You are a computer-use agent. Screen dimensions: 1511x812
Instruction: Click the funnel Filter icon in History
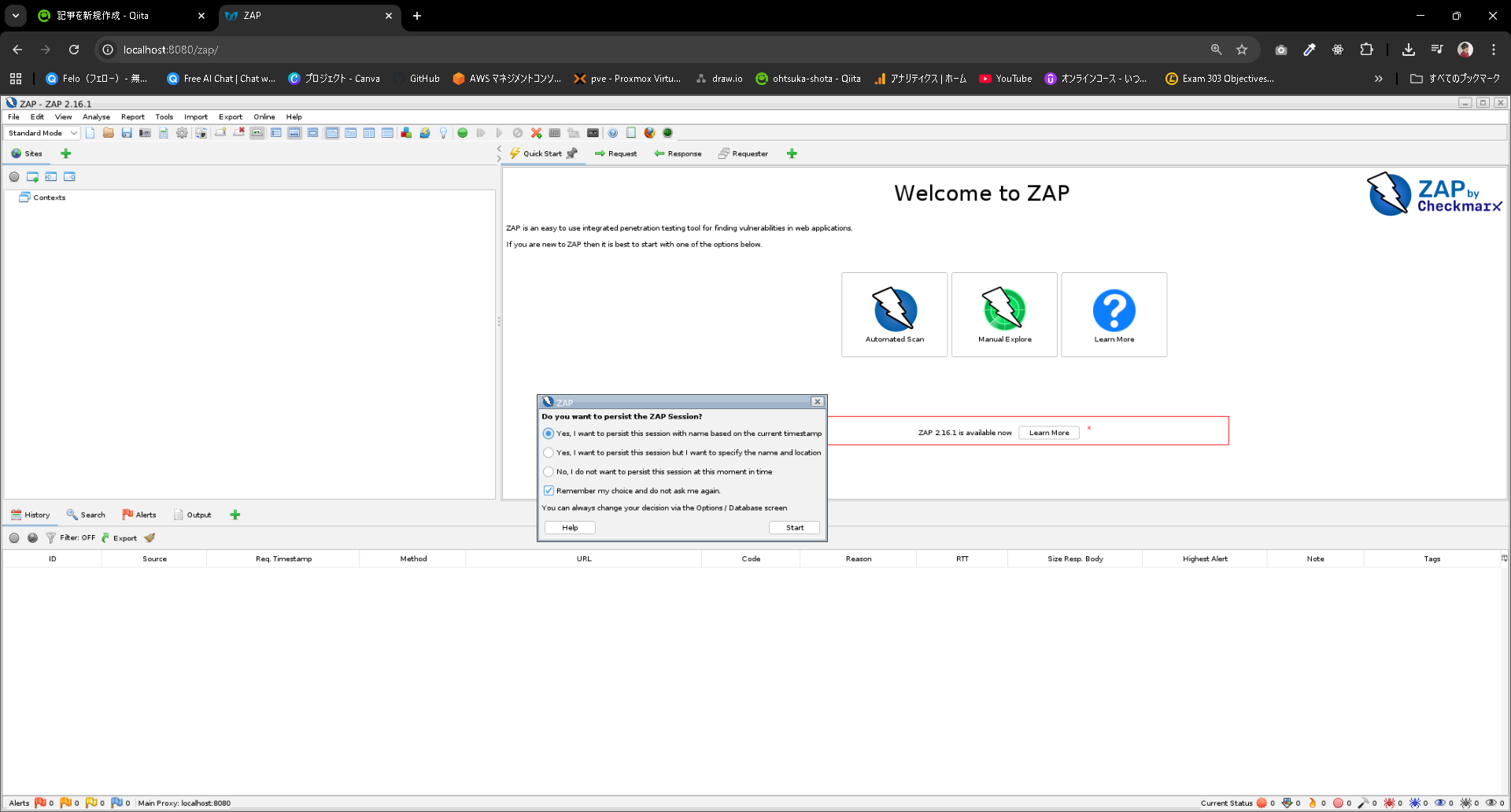pos(50,538)
